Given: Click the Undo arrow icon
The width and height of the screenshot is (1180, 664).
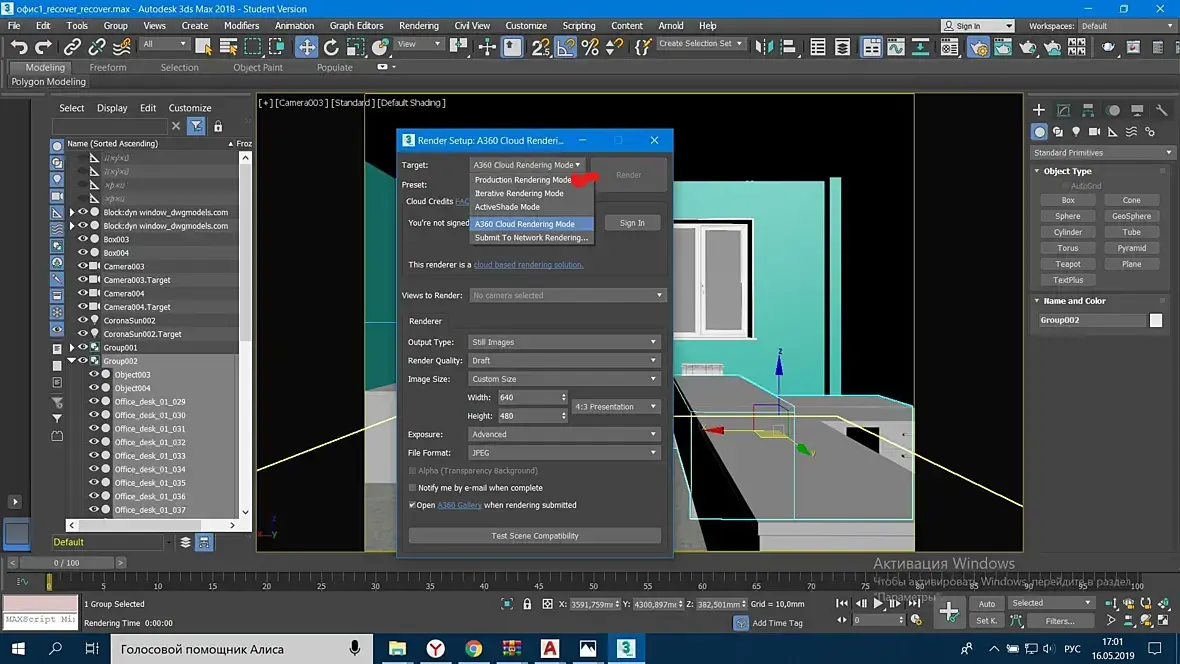Looking at the screenshot, I should click(19, 47).
